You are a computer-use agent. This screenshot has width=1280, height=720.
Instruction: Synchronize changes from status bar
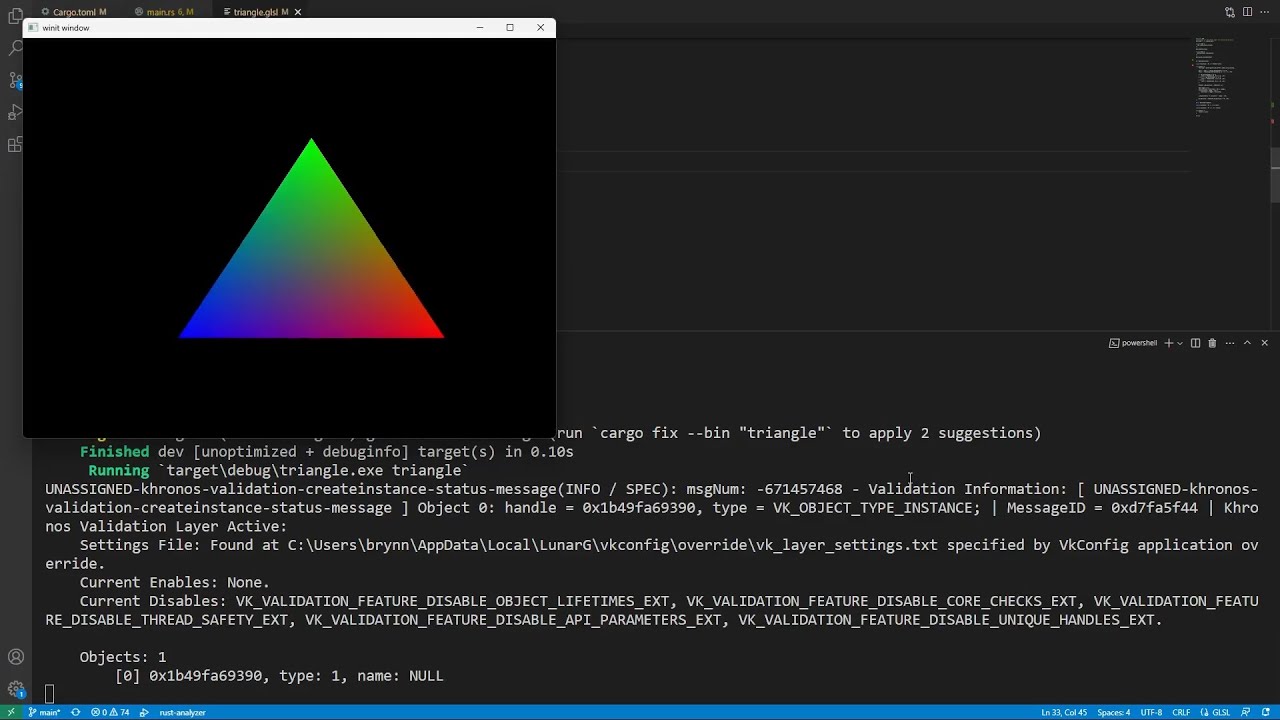(x=75, y=712)
